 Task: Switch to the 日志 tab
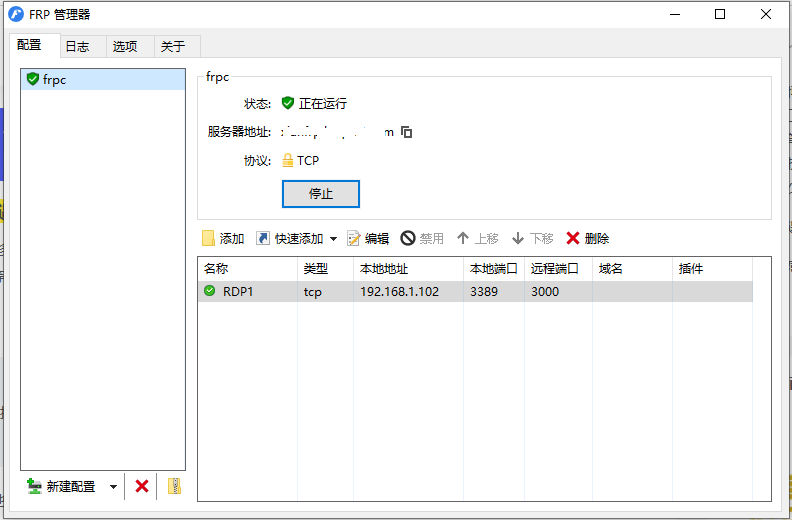pos(83,46)
